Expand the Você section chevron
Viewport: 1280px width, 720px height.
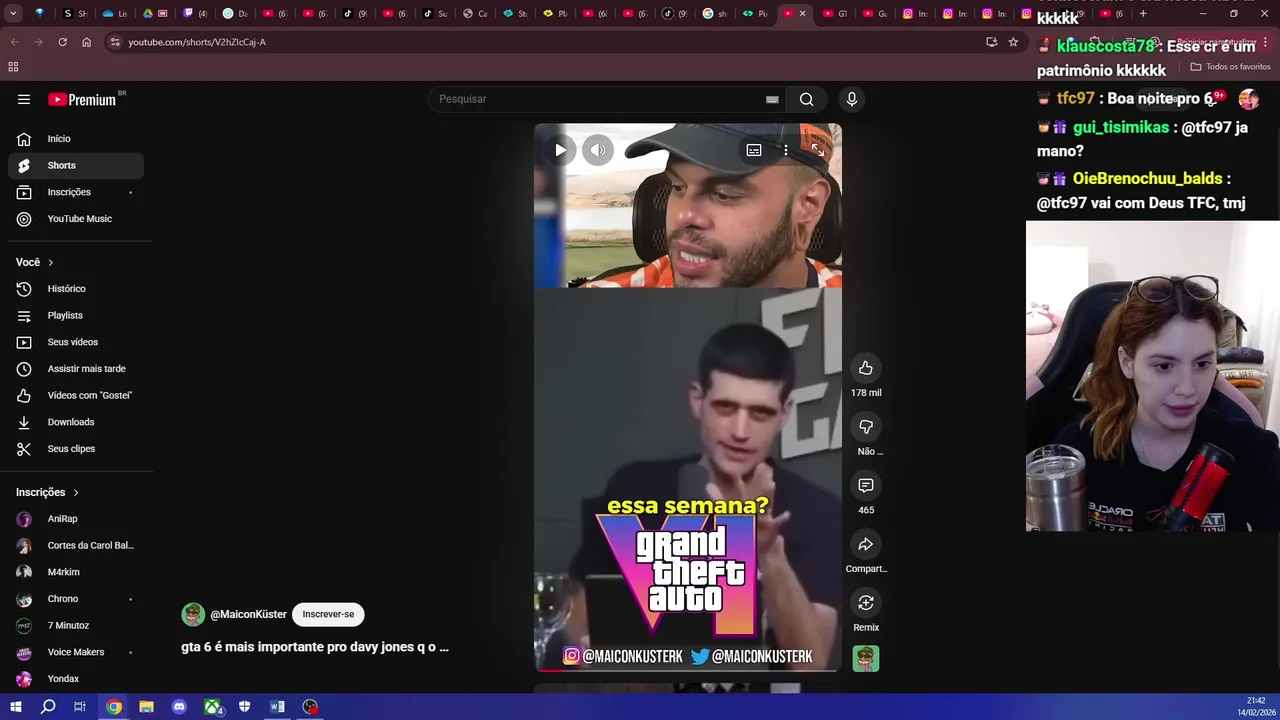[50, 262]
